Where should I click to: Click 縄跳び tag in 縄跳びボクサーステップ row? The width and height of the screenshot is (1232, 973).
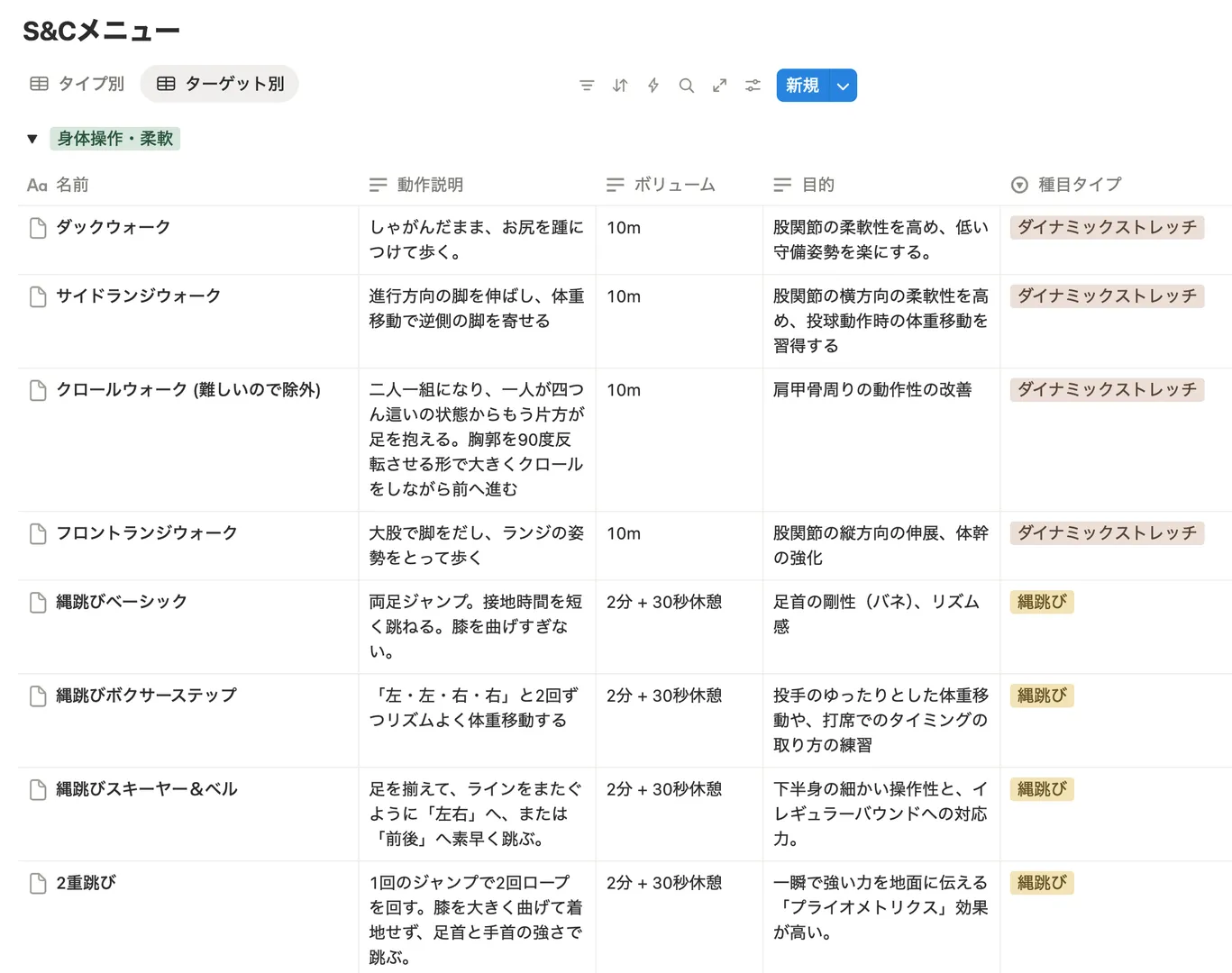1041,696
